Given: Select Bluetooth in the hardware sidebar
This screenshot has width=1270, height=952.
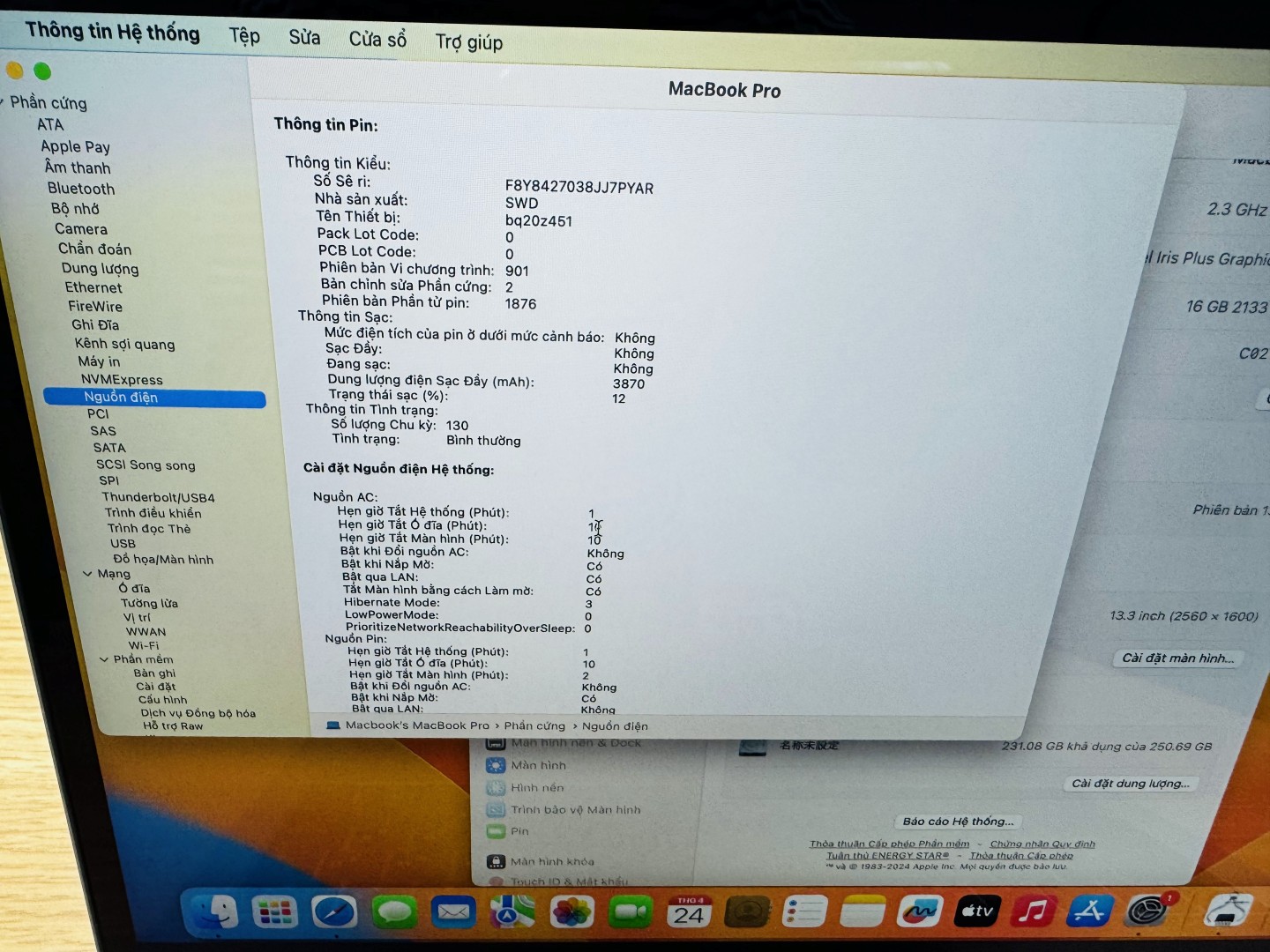Looking at the screenshot, I should 81,189.
